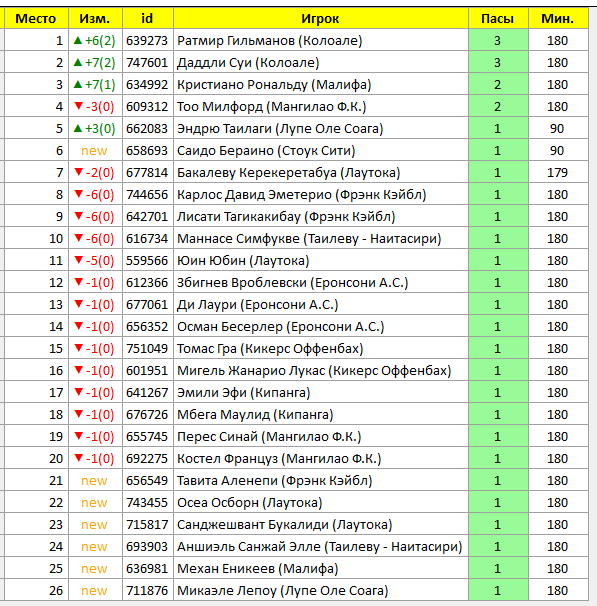Screen dimensions: 597x606
Task: Select the 179 minutes cell
Action: (x=558, y=172)
